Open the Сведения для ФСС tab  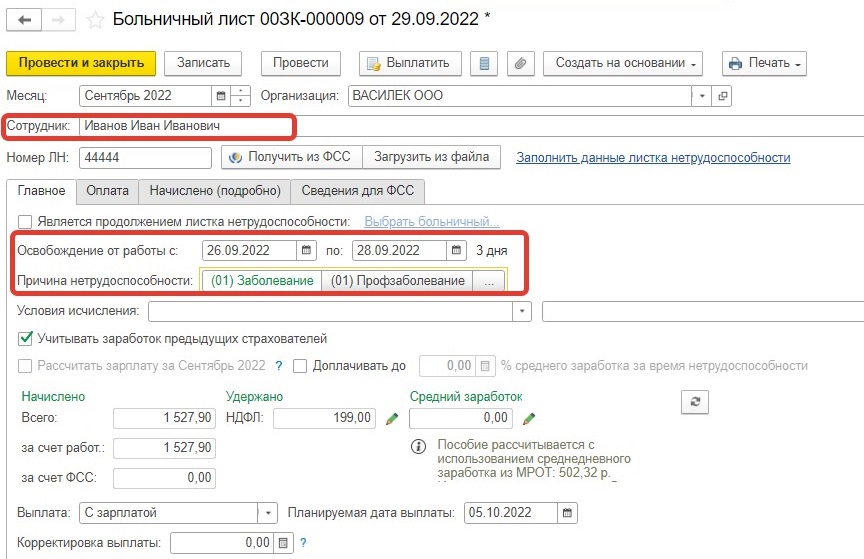pos(358,191)
